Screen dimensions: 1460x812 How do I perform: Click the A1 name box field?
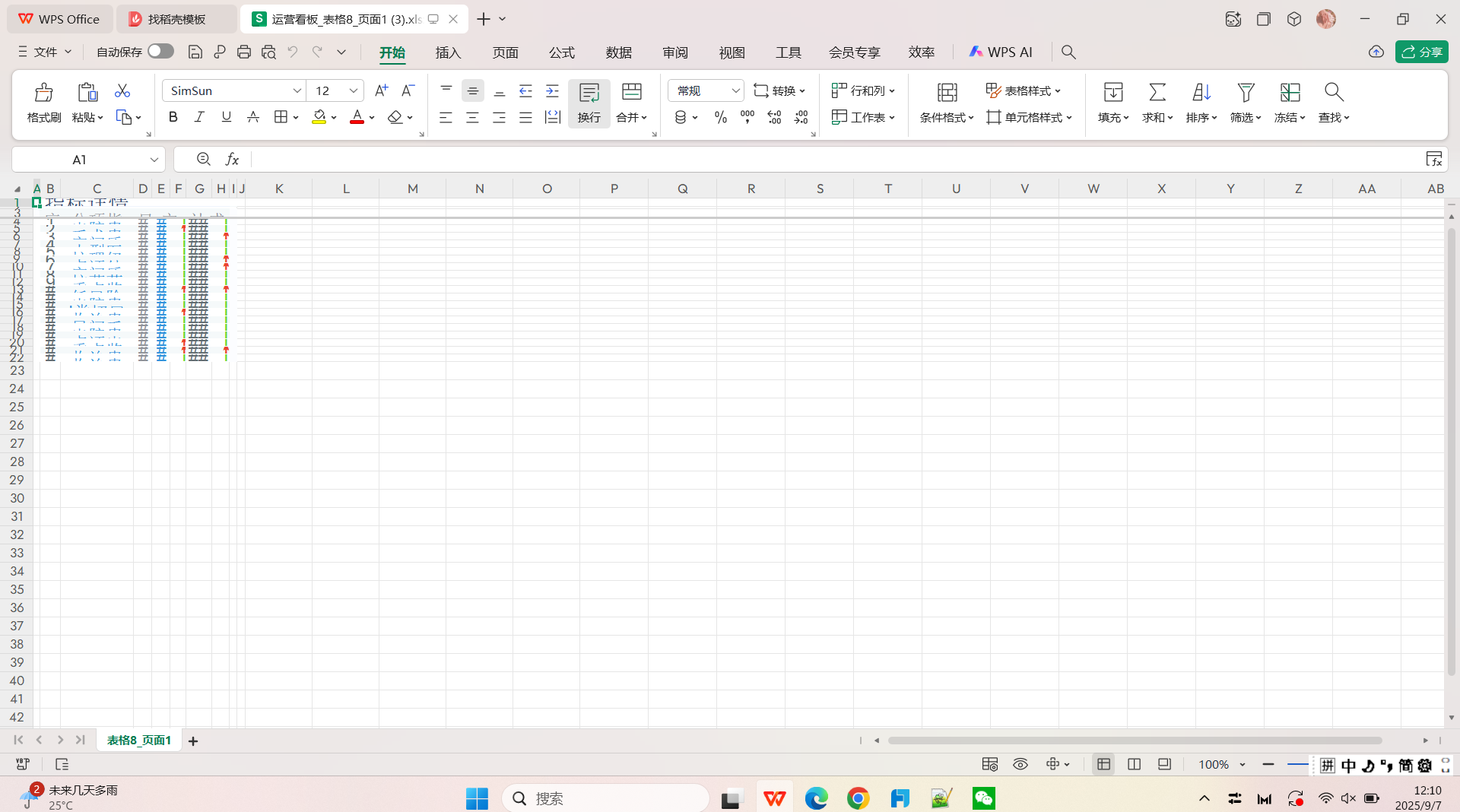(x=80, y=160)
